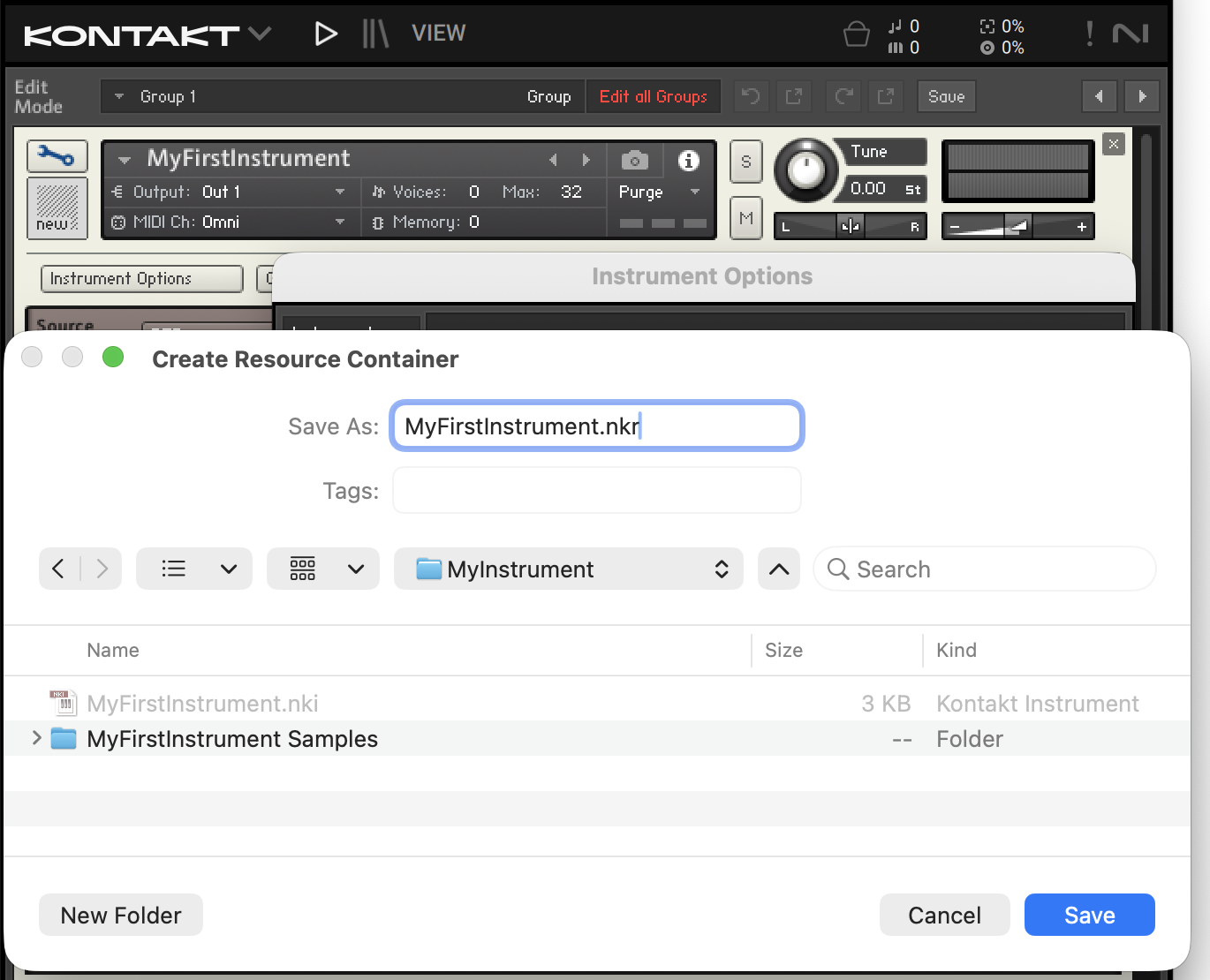Adjust the Tune knob
The image size is (1210, 980).
(x=805, y=170)
